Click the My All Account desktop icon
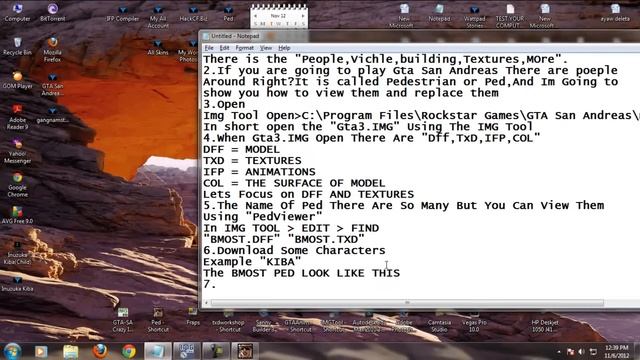The image size is (640, 360). tap(158, 16)
